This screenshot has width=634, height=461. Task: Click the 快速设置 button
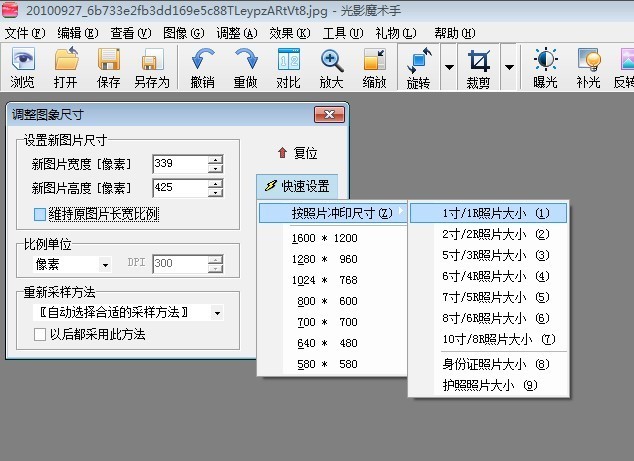pos(297,186)
